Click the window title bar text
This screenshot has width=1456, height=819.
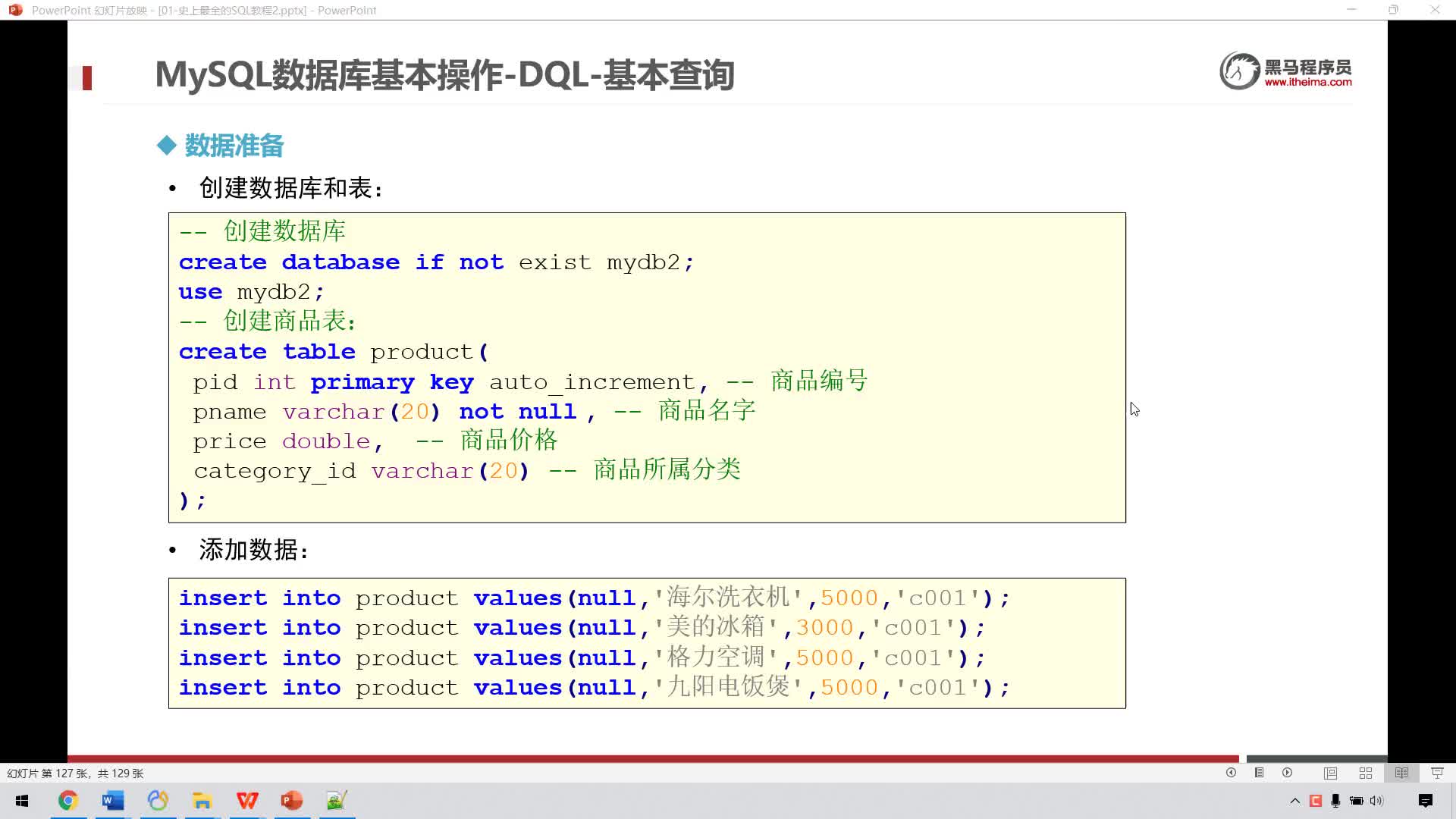[x=204, y=11]
